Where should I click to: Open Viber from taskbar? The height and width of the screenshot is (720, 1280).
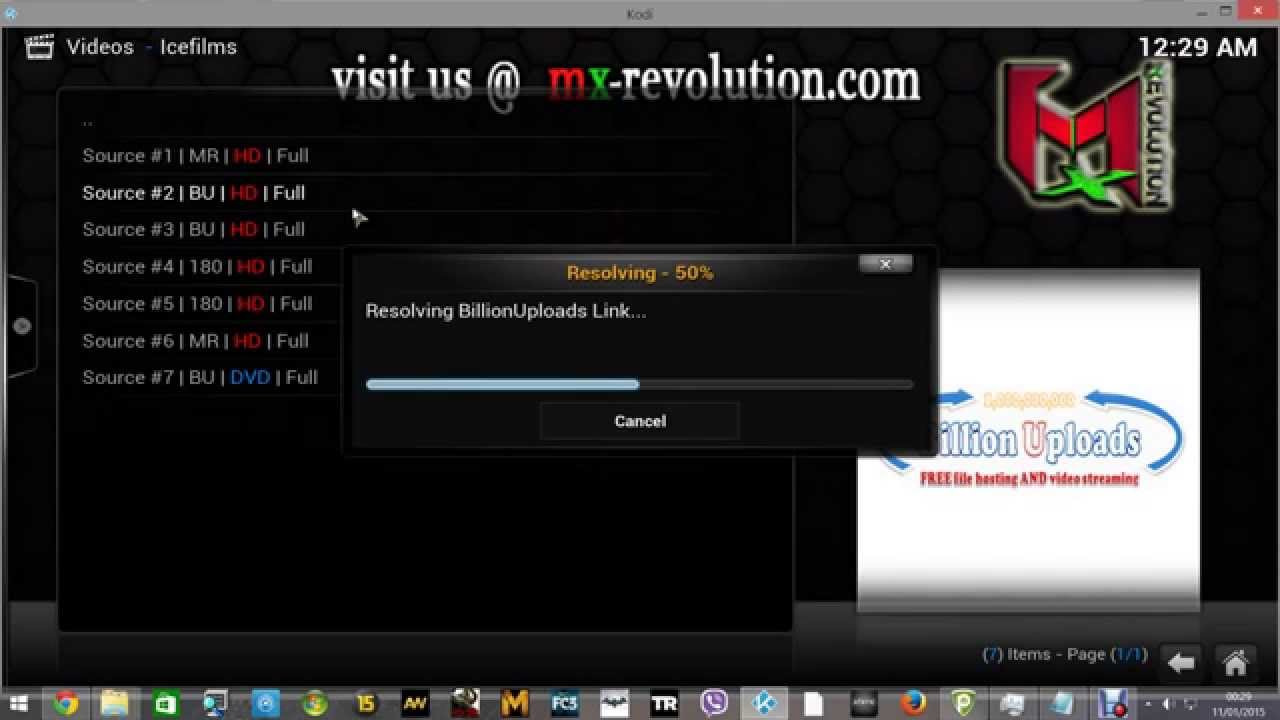pyautogui.click(x=714, y=703)
